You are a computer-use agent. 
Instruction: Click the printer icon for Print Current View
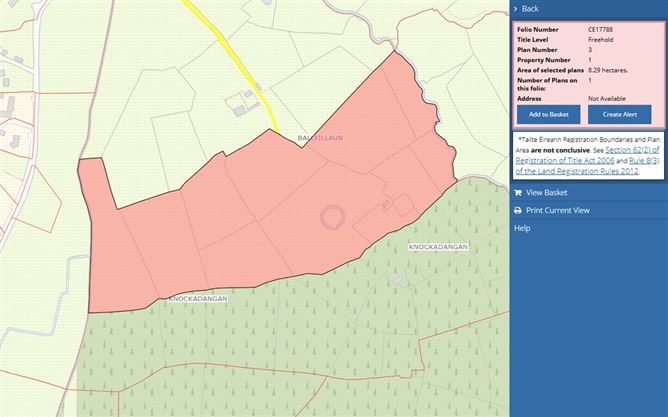pyautogui.click(x=517, y=211)
